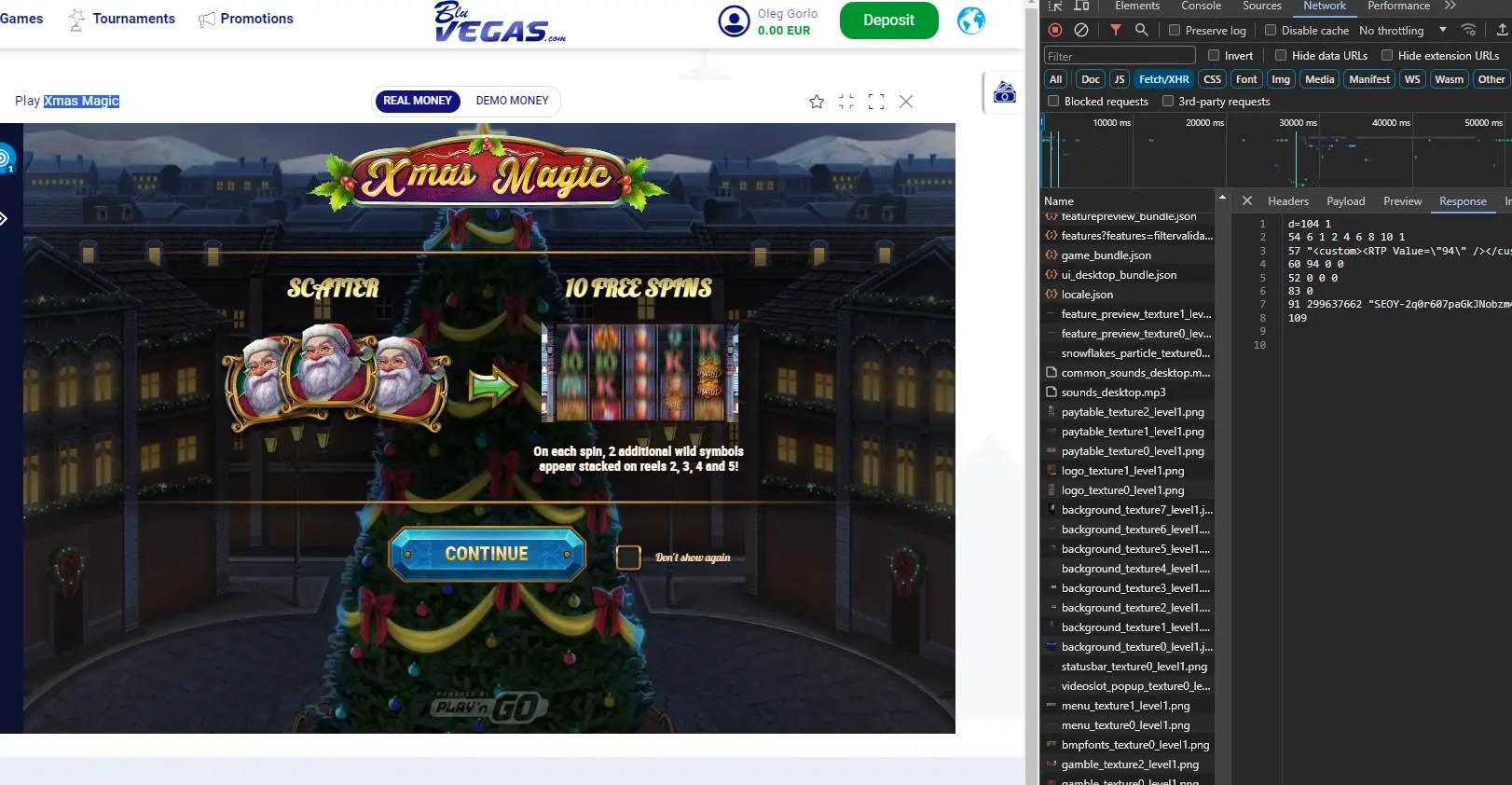Select game_bundle.json request

pos(1128,255)
